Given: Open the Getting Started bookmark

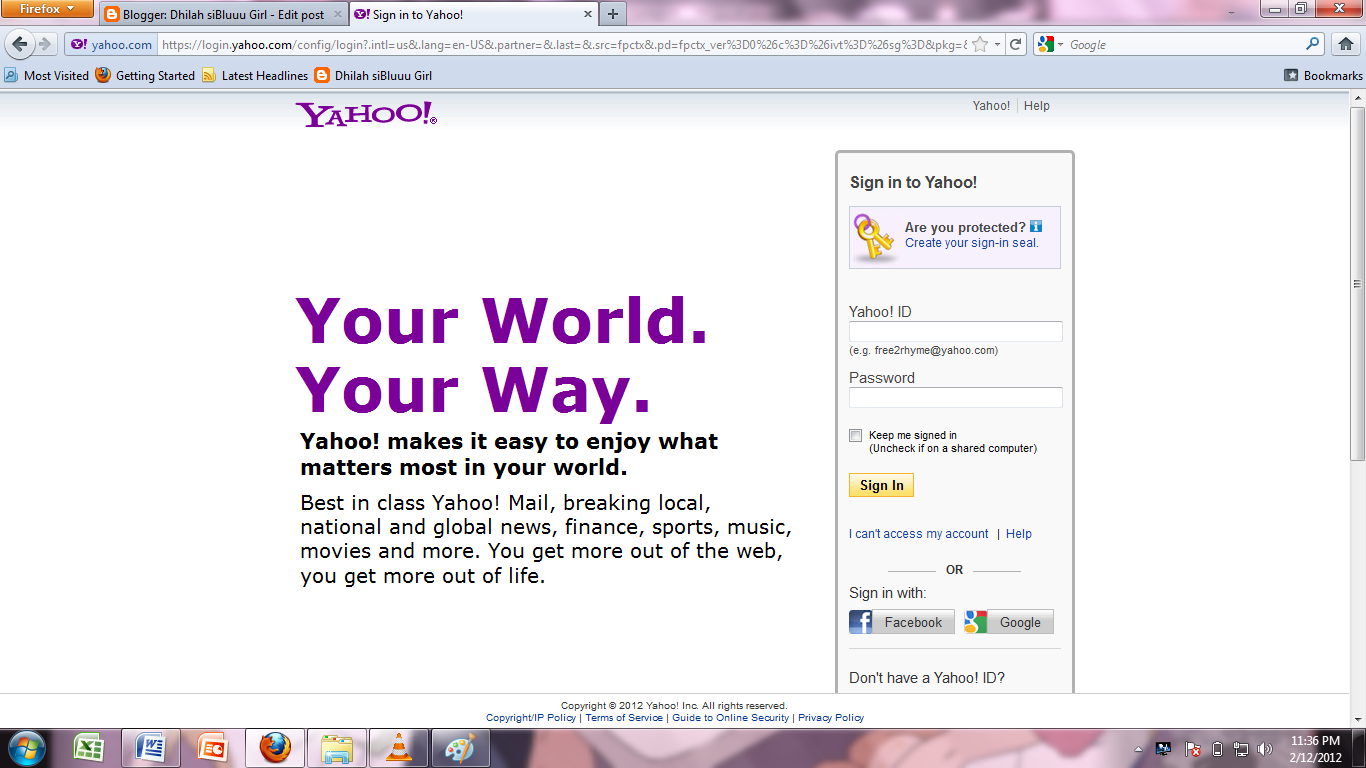Looking at the screenshot, I should [145, 75].
